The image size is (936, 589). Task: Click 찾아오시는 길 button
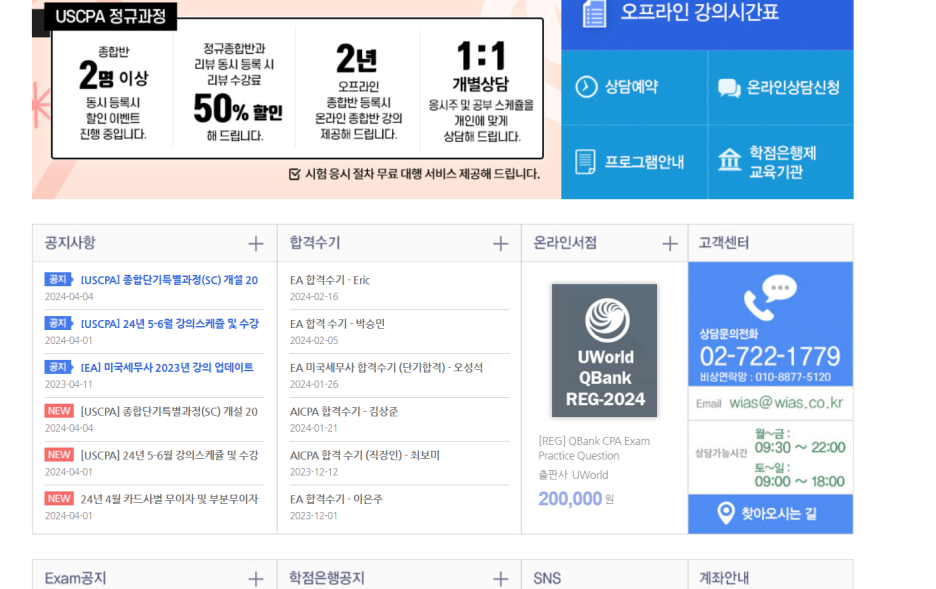(770, 514)
